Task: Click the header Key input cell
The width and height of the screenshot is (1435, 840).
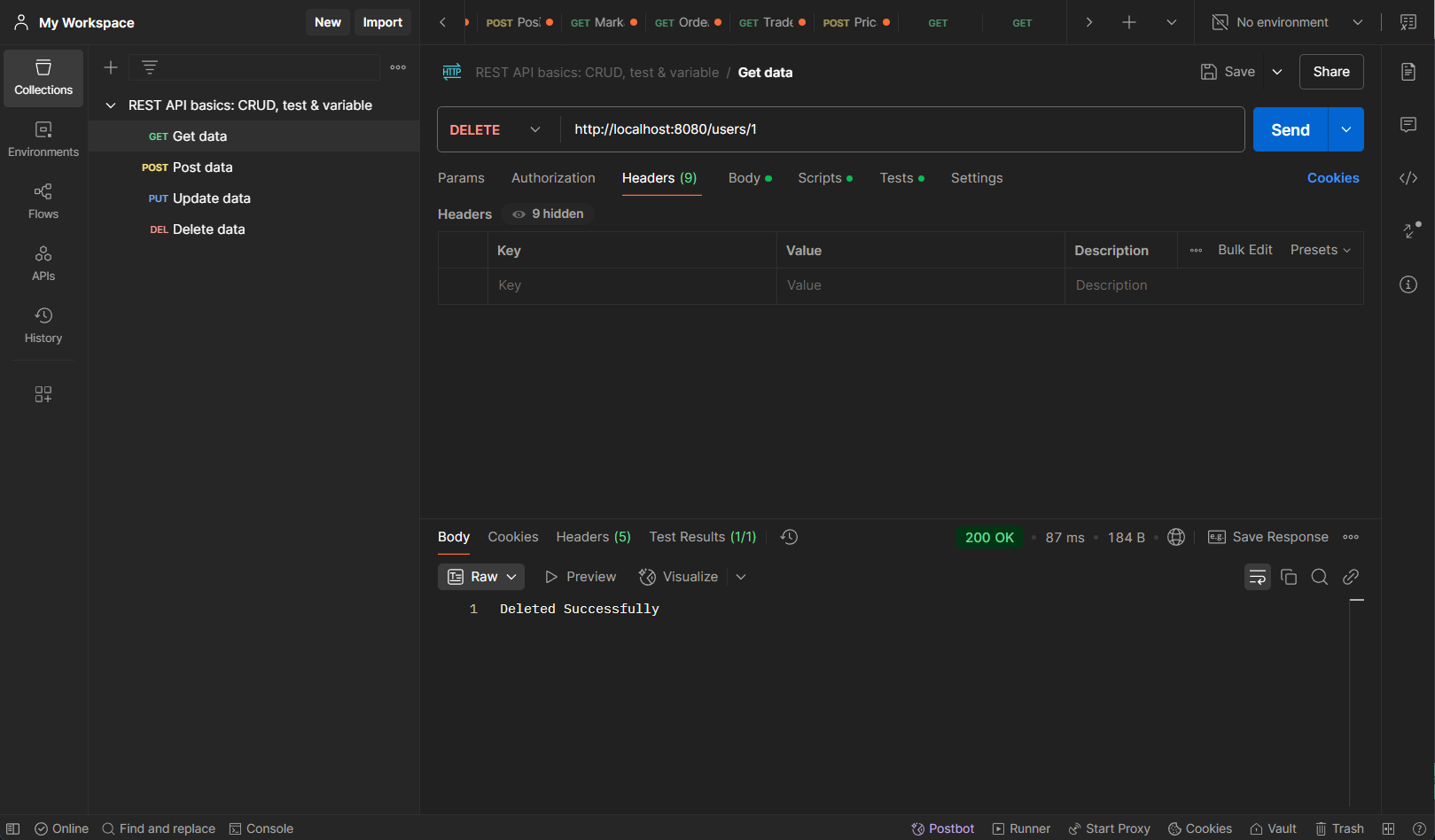Action: click(632, 285)
